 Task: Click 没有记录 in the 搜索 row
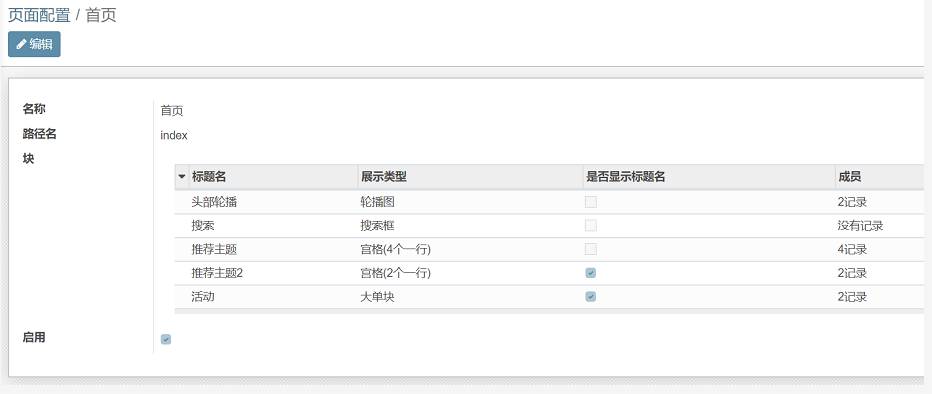pos(860,226)
